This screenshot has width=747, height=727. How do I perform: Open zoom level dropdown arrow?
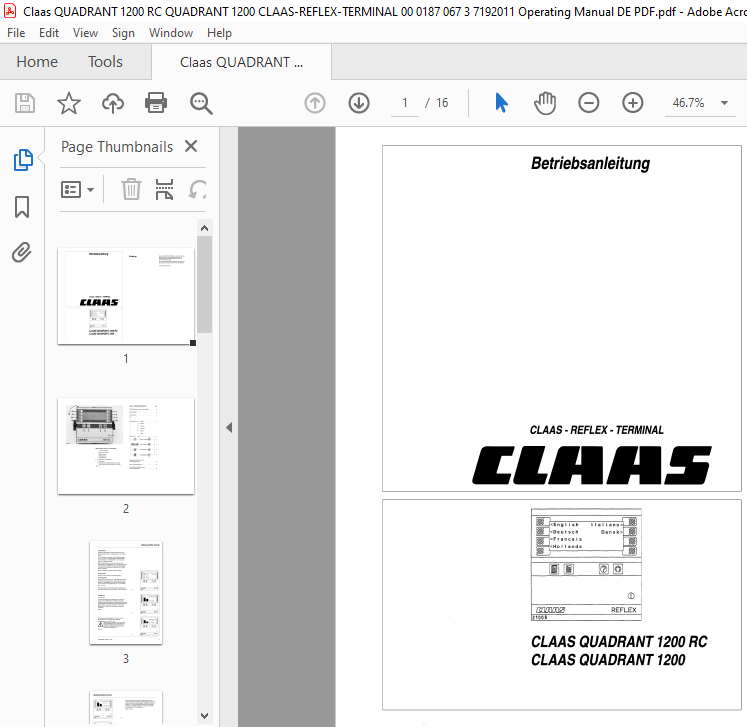pos(724,103)
